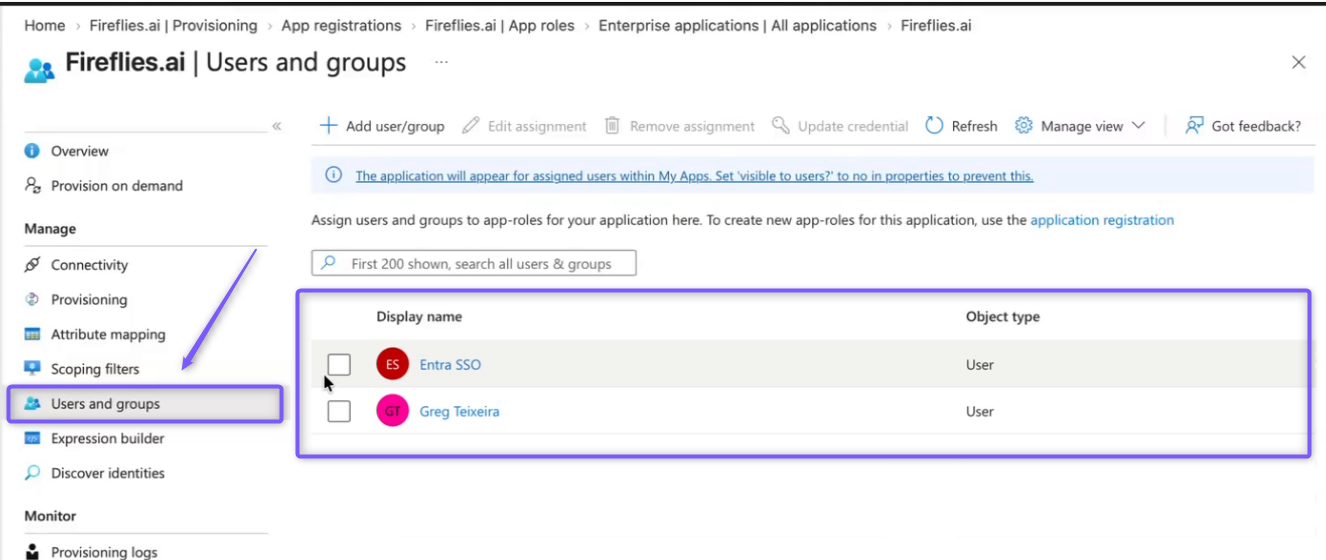This screenshot has height=560, width=1326.
Task: Click Object type User in Entra SSO row
Action: (980, 365)
